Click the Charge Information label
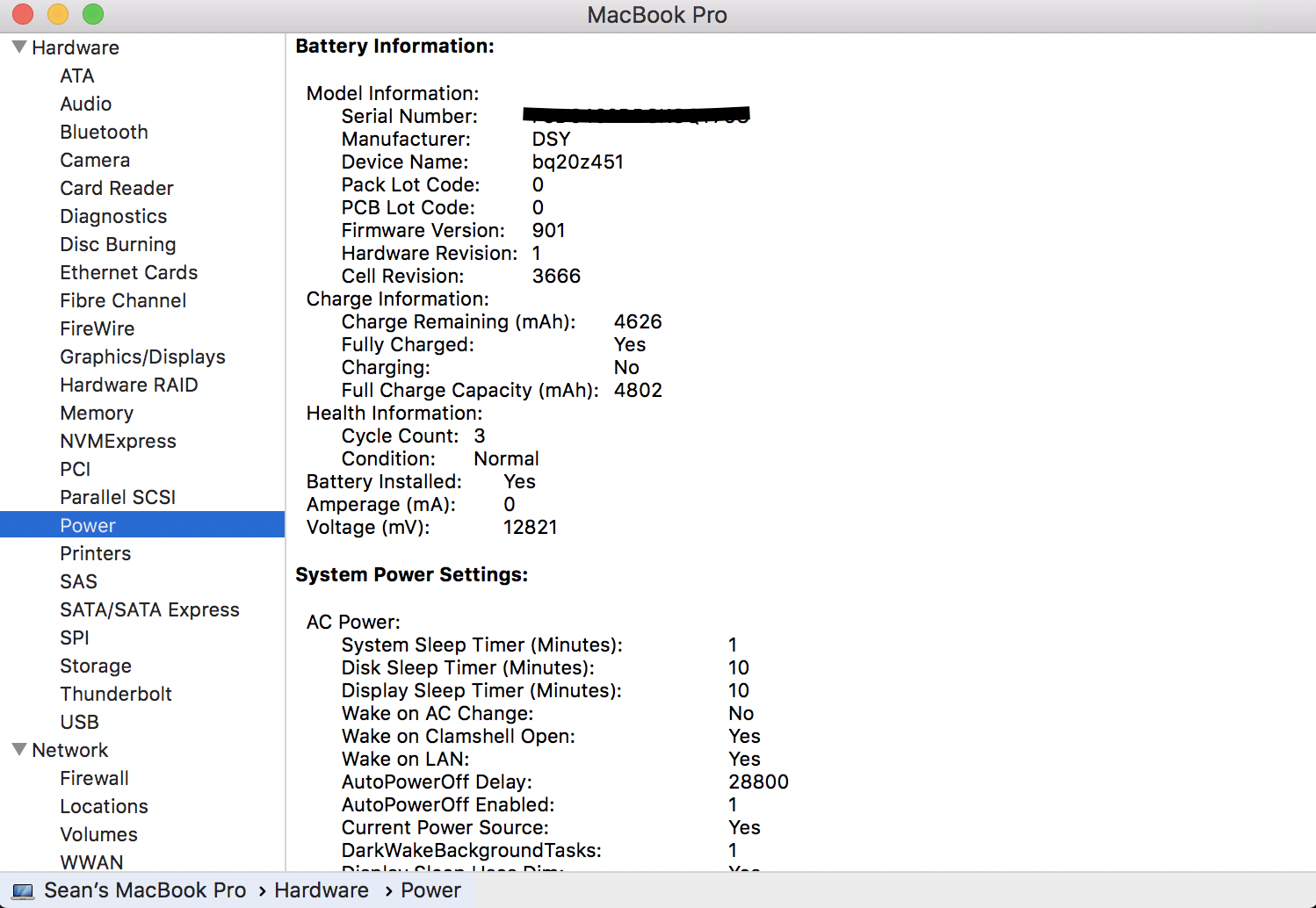 pyautogui.click(x=398, y=299)
